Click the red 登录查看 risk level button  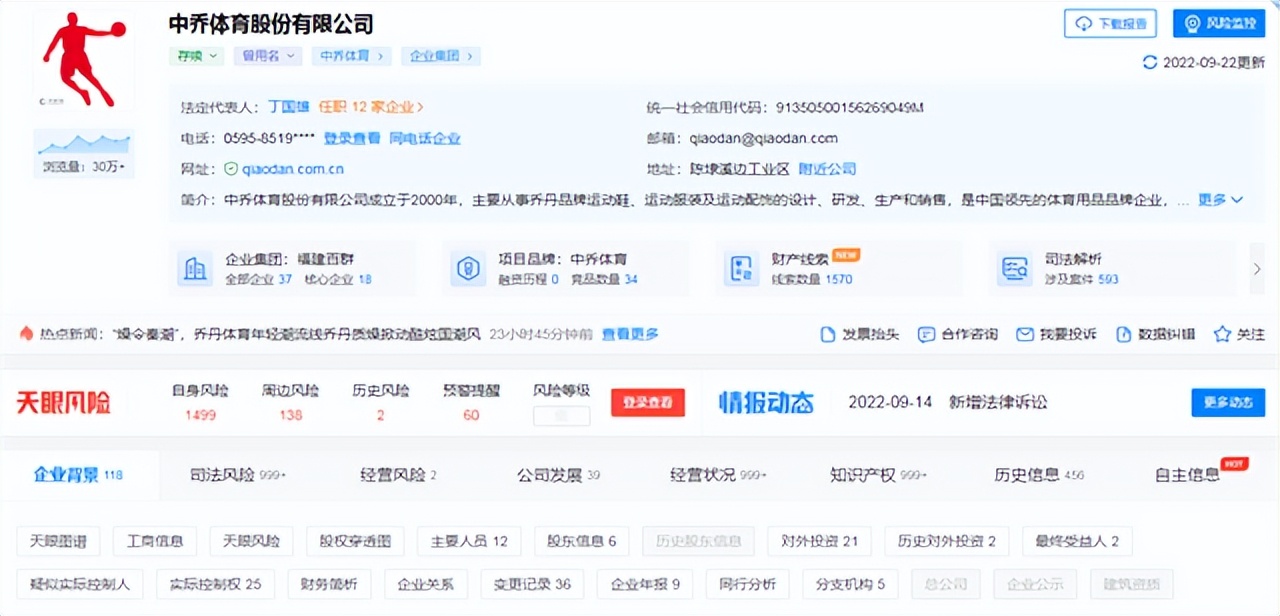click(647, 402)
